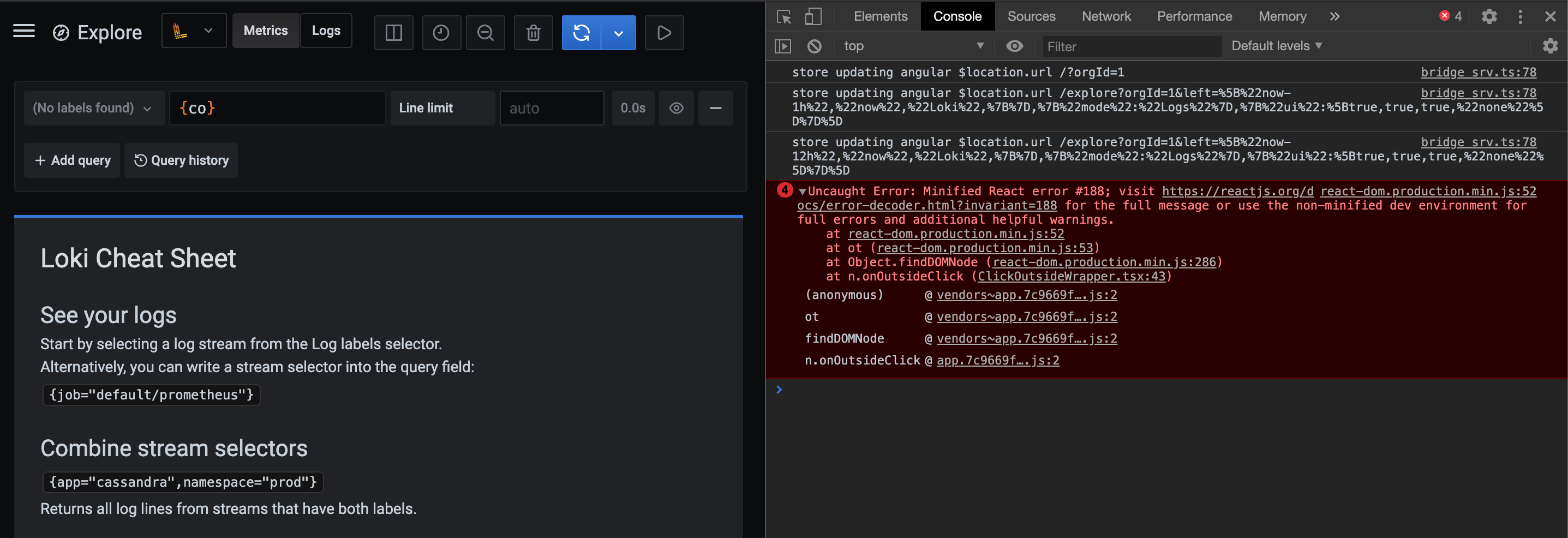Select the {job="default/prometheus"} example
The image size is (1568, 538).
pos(151,395)
